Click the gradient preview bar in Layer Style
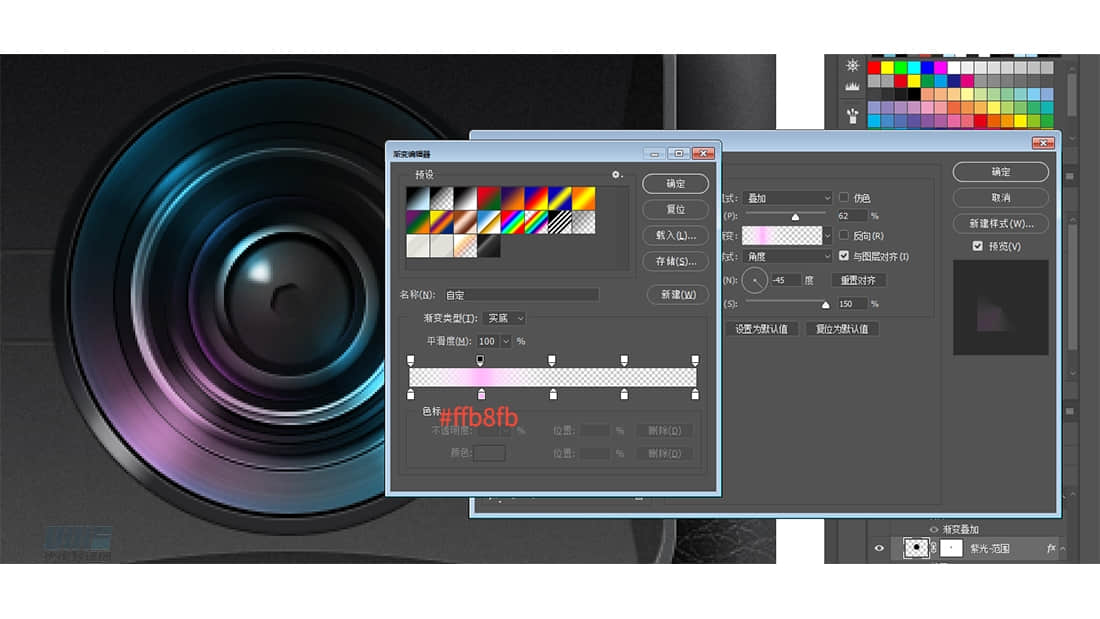This screenshot has height=619, width=1100. 782,235
